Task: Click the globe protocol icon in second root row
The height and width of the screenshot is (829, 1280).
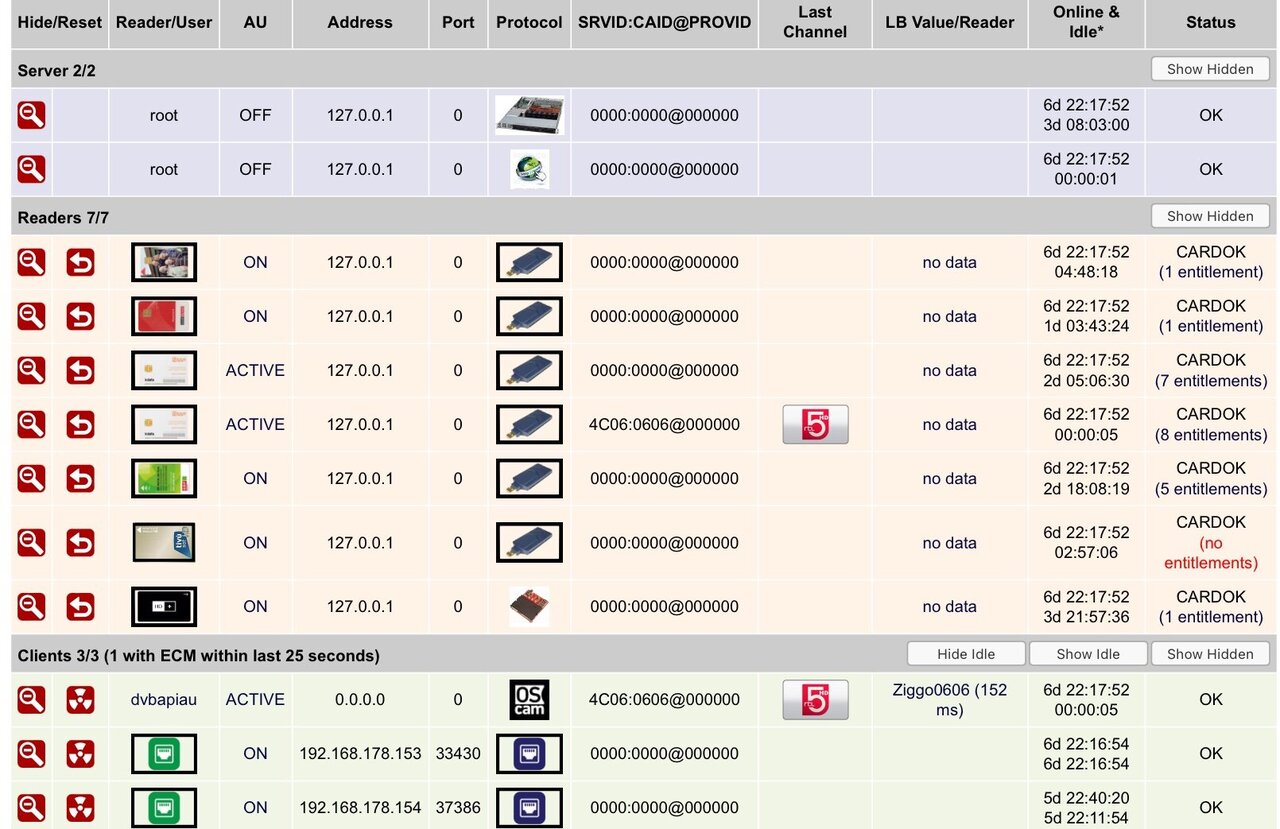Action: click(x=529, y=170)
